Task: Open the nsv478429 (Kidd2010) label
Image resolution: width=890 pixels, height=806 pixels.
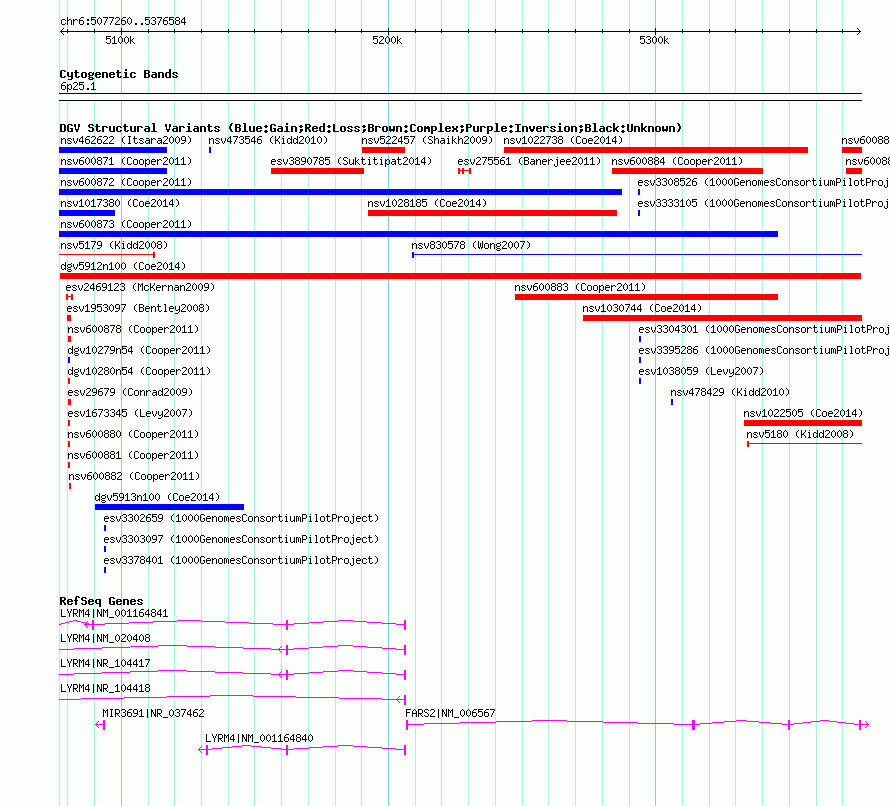Action: [x=730, y=392]
